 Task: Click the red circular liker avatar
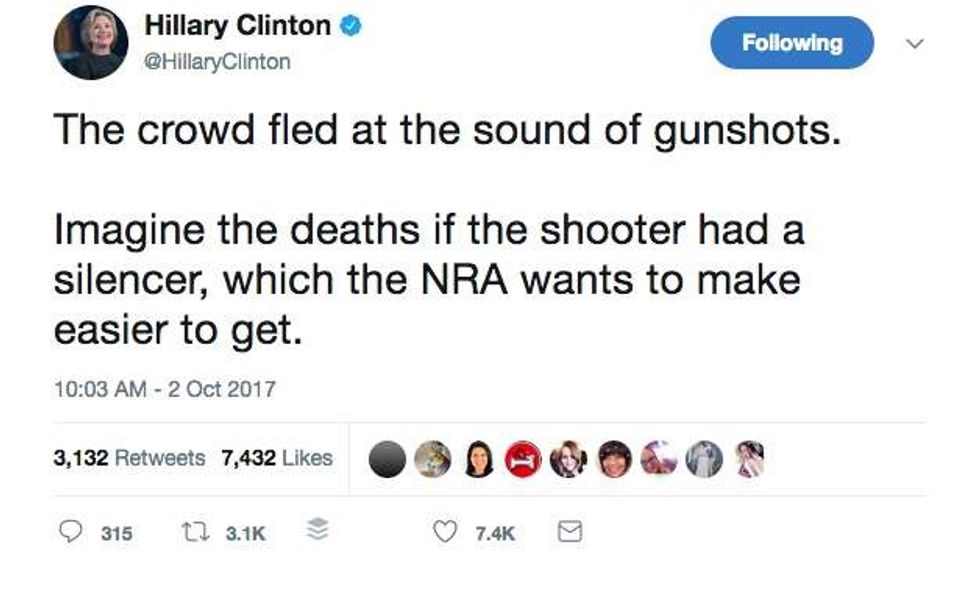point(521,458)
